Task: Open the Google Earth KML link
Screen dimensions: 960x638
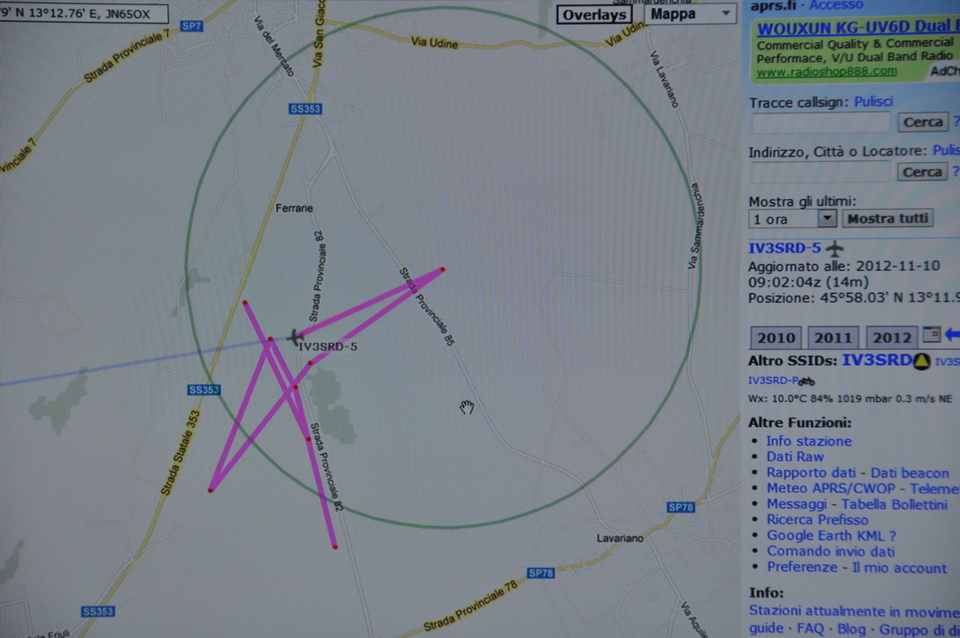Action: click(831, 536)
